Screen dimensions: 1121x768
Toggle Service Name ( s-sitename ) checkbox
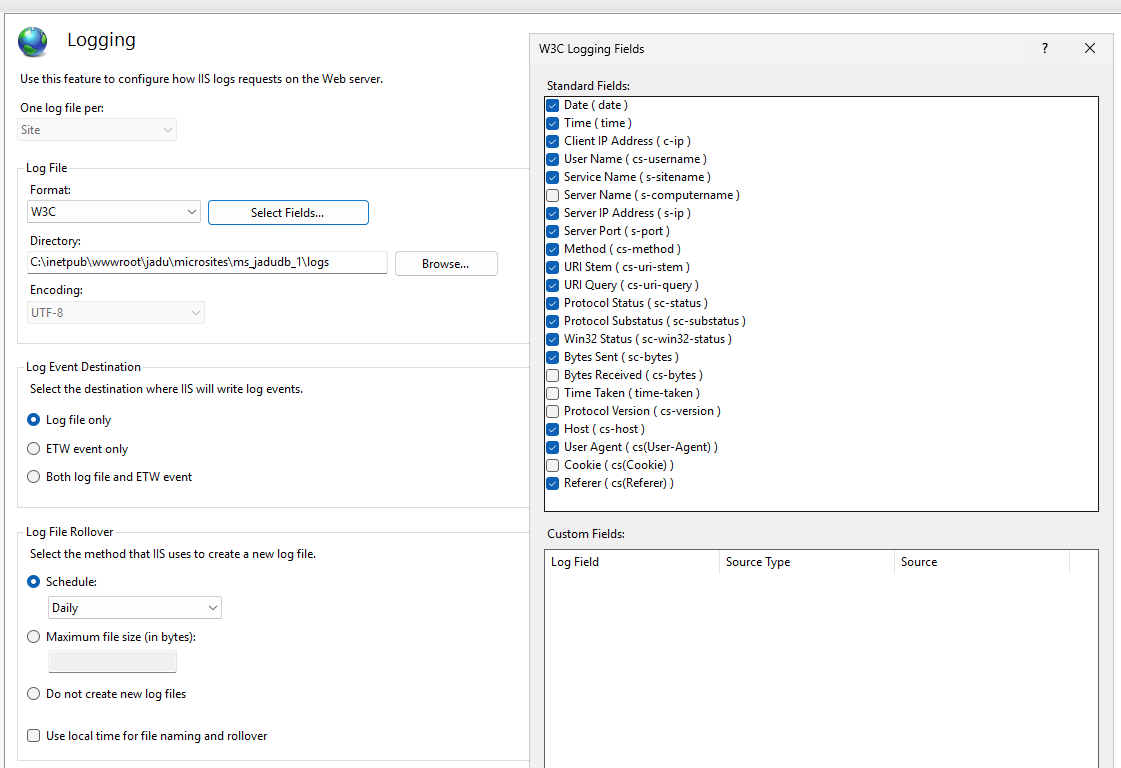(553, 177)
